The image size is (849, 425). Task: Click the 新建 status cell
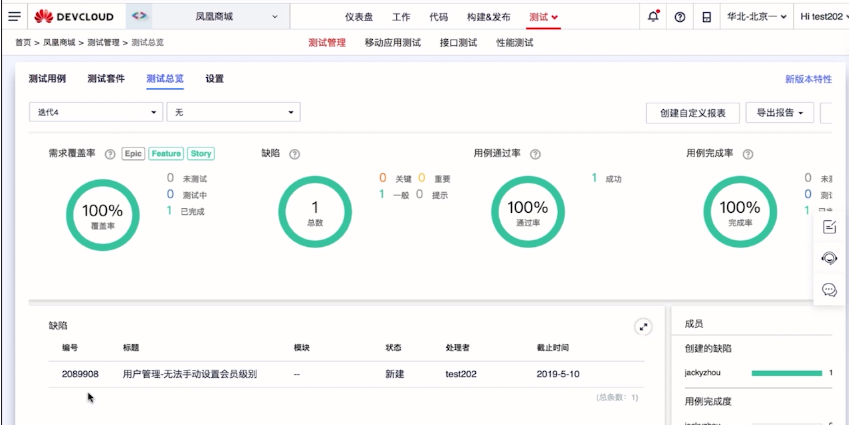[x=394, y=374]
